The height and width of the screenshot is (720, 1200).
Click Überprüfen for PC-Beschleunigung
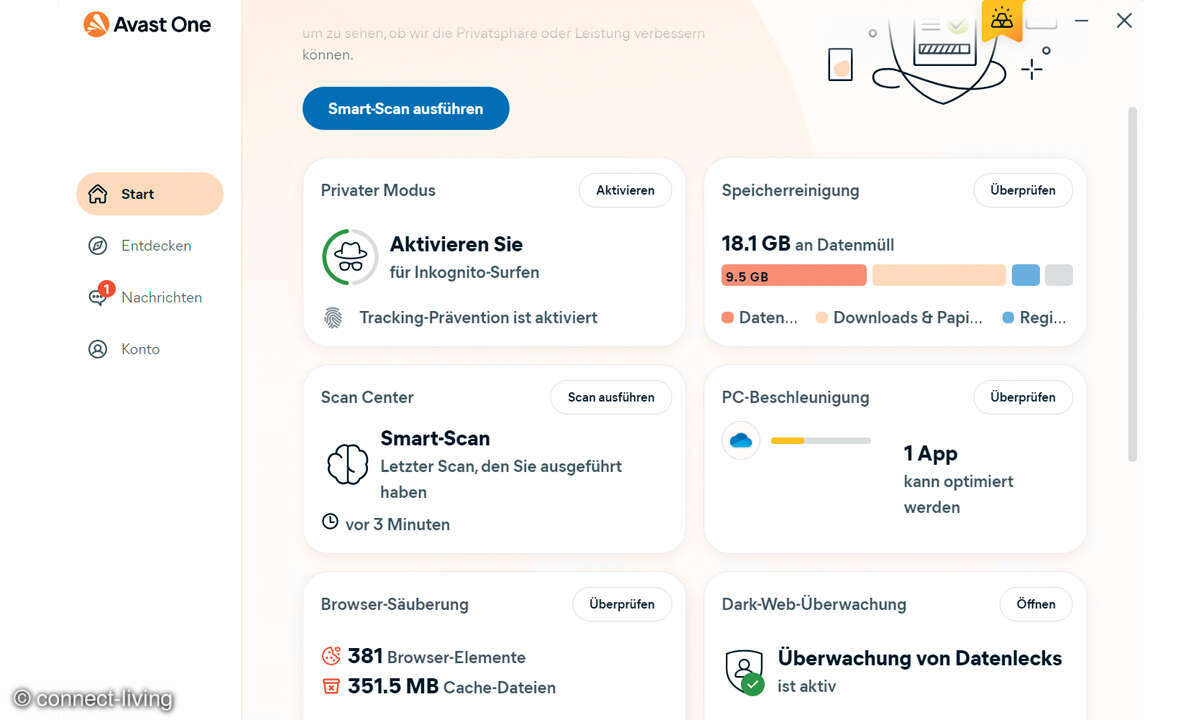[x=1023, y=397]
